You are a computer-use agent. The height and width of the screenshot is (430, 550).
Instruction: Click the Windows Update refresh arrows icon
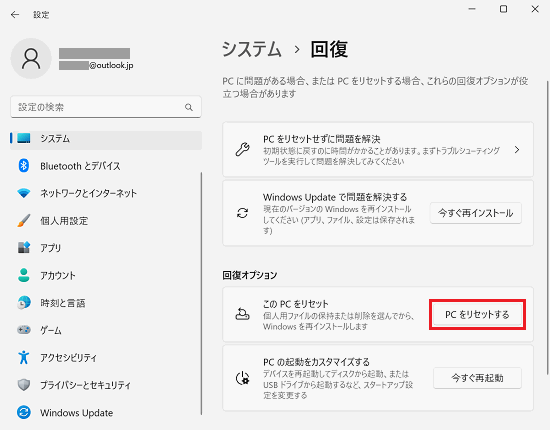tap(242, 213)
